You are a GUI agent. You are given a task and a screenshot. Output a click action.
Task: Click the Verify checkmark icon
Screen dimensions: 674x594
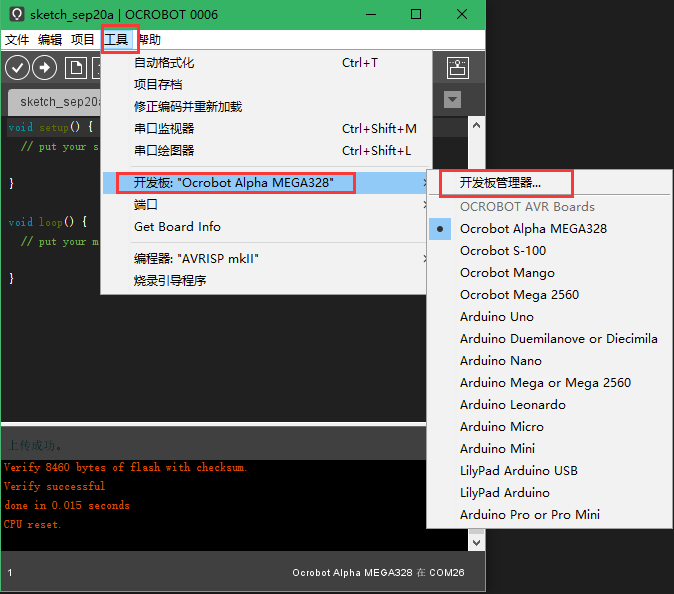point(17,67)
